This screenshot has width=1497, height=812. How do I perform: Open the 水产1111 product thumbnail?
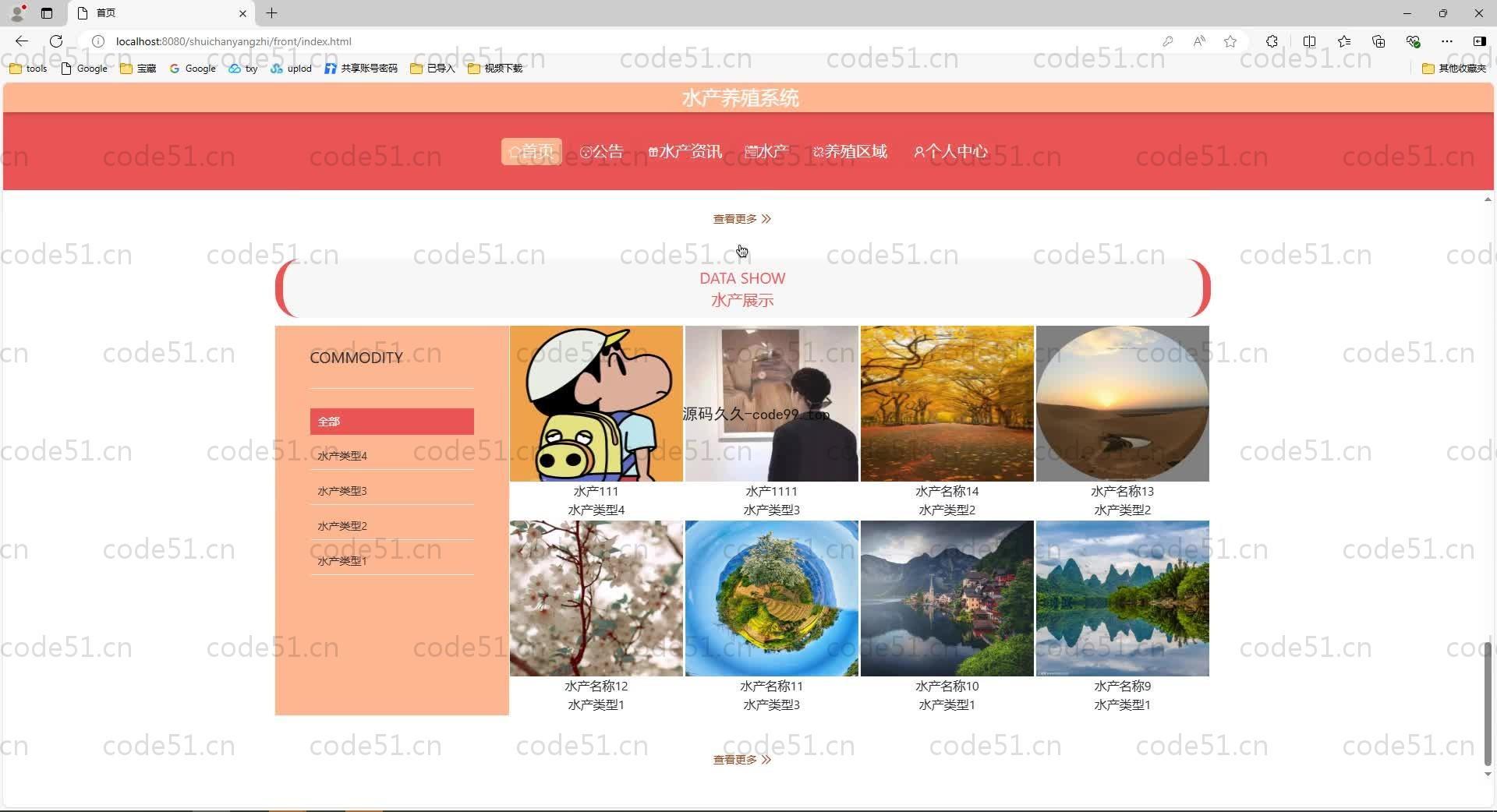click(772, 404)
